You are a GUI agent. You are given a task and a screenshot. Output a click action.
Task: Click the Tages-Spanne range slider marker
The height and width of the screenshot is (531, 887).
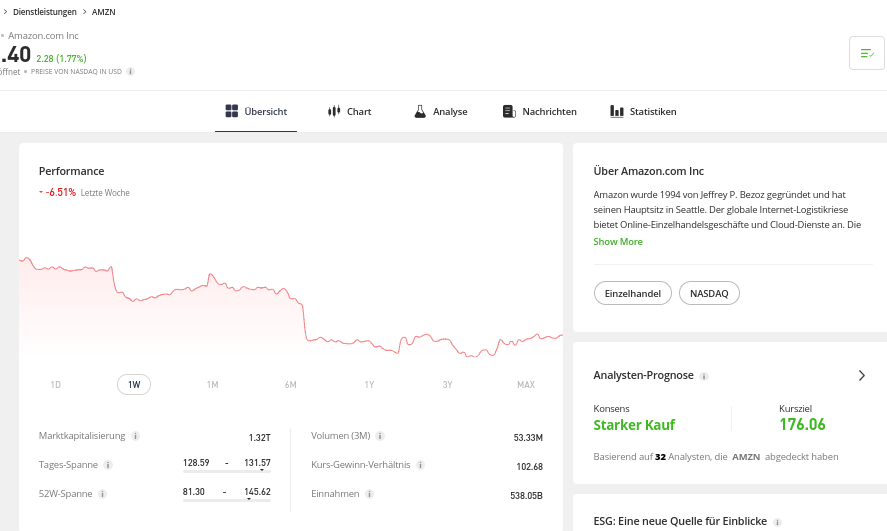[x=262, y=470]
